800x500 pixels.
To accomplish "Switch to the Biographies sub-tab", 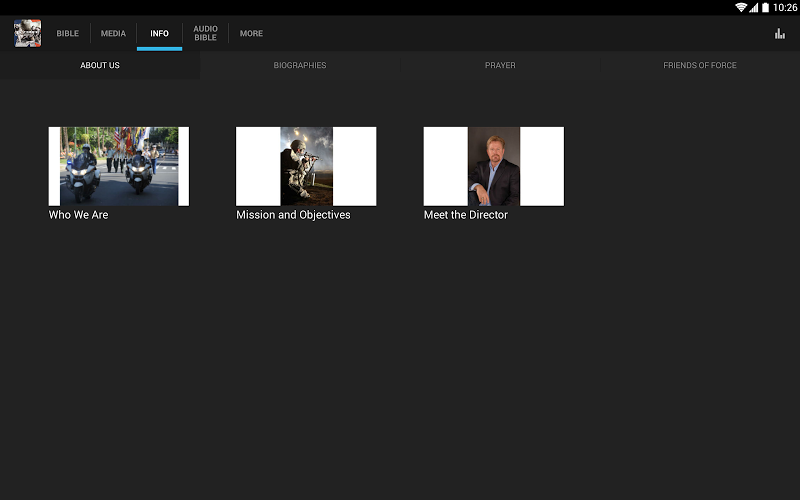I will pyautogui.click(x=300, y=66).
